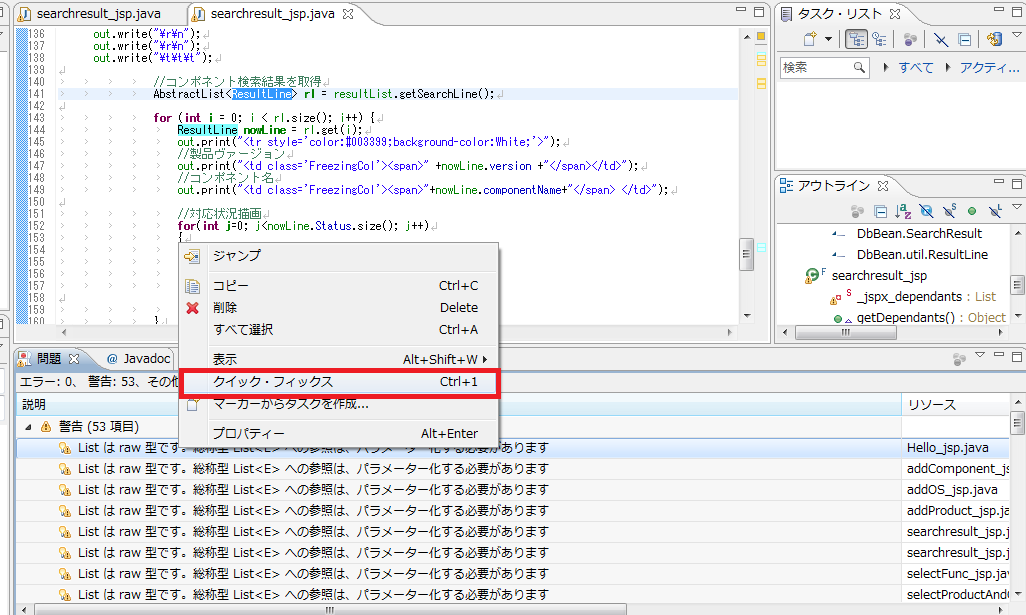Switch to the Javadoc tab
Image resolution: width=1026 pixels, height=615 pixels.
click(x=138, y=359)
